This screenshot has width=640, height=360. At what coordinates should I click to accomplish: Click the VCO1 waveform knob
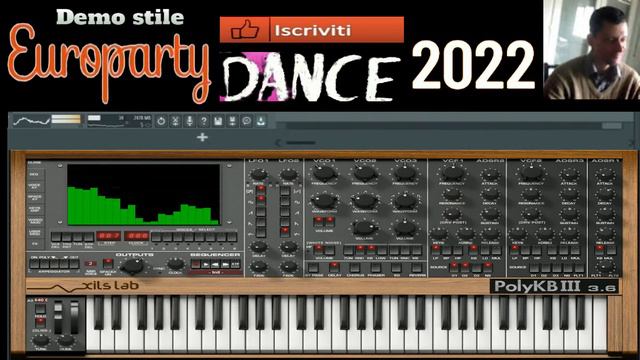pyautogui.click(x=324, y=201)
